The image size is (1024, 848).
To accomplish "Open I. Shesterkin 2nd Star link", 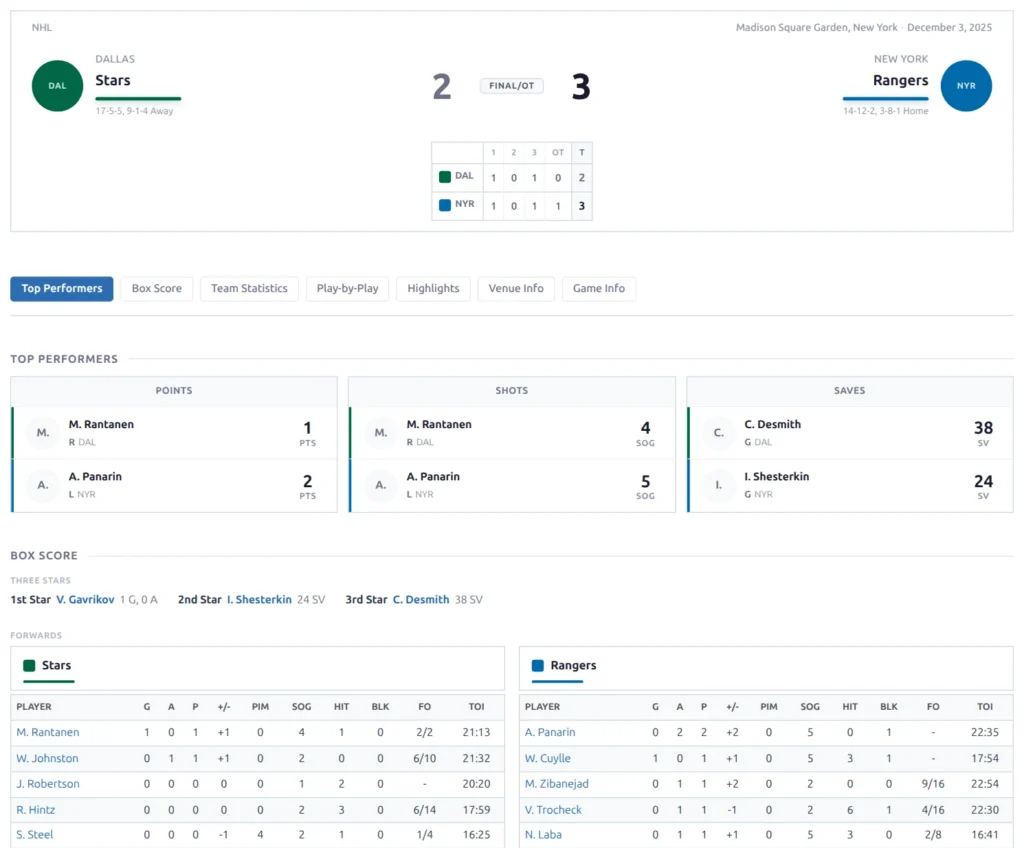I will point(259,600).
